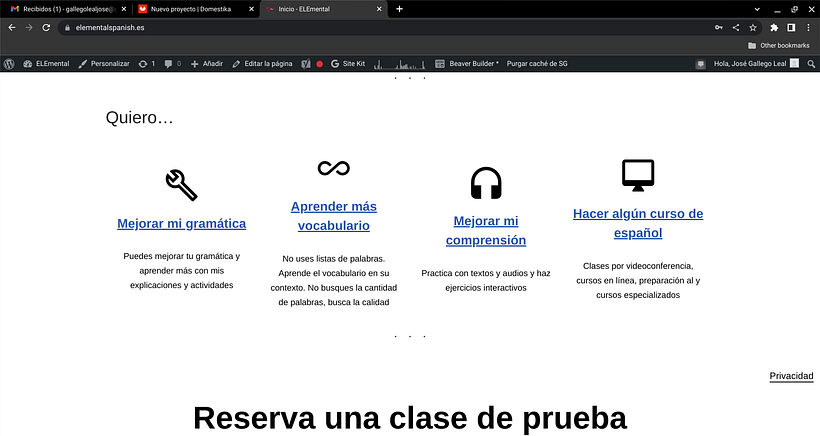Click the address bar URL elementalspanish.es
Screen dimensions: 820x436
[110, 28]
